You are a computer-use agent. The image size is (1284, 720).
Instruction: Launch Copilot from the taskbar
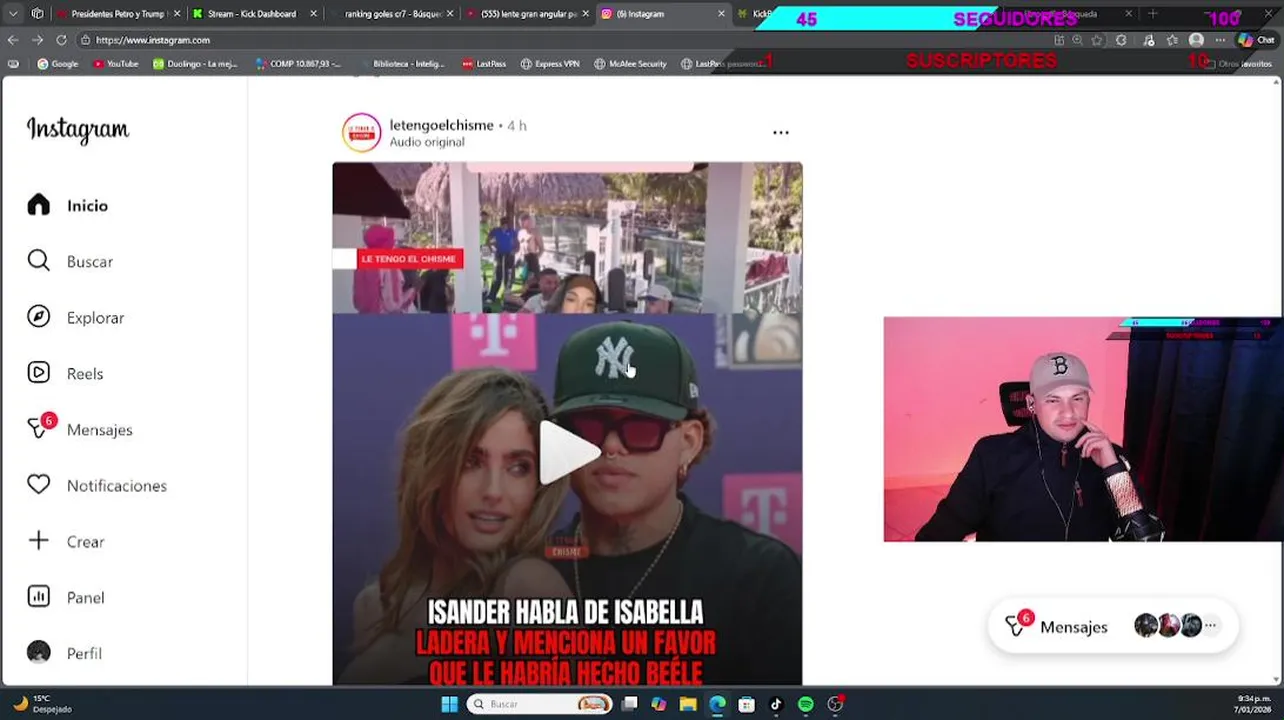(x=659, y=704)
